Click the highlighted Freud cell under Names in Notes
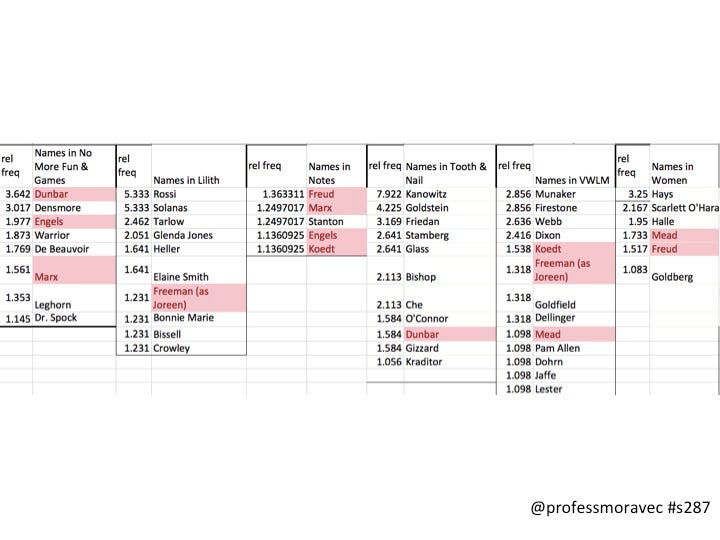 (x=337, y=194)
